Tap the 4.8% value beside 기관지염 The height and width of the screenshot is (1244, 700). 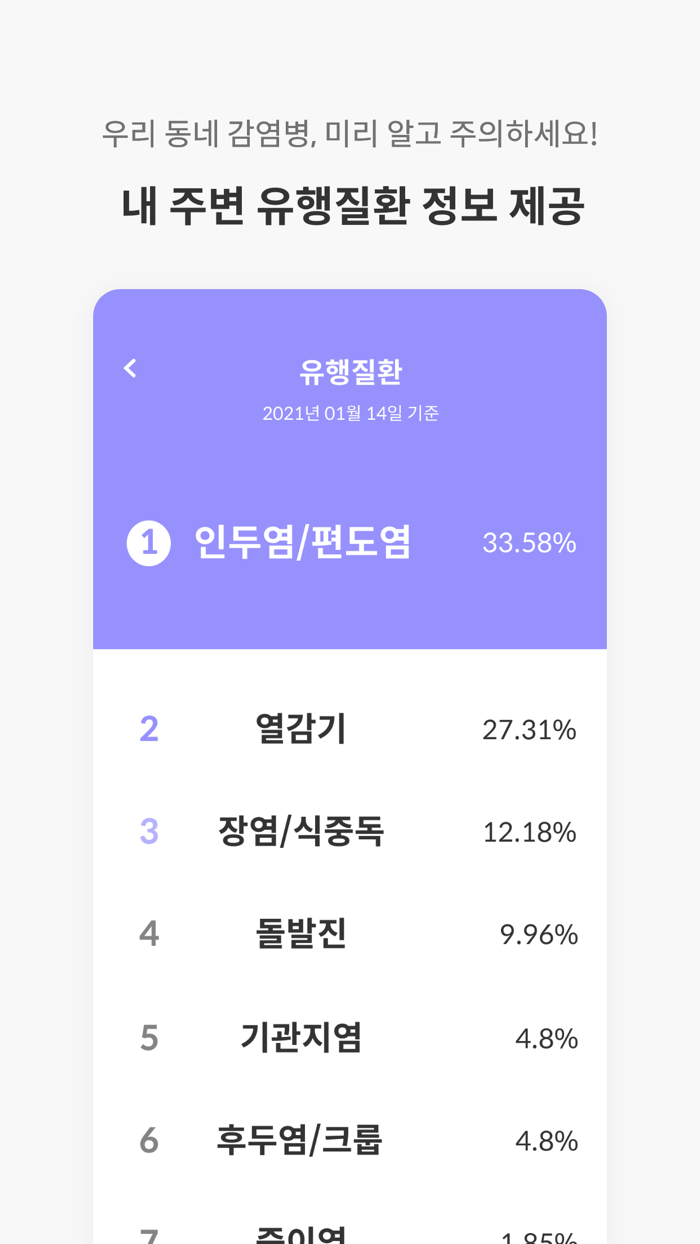pos(545,1038)
